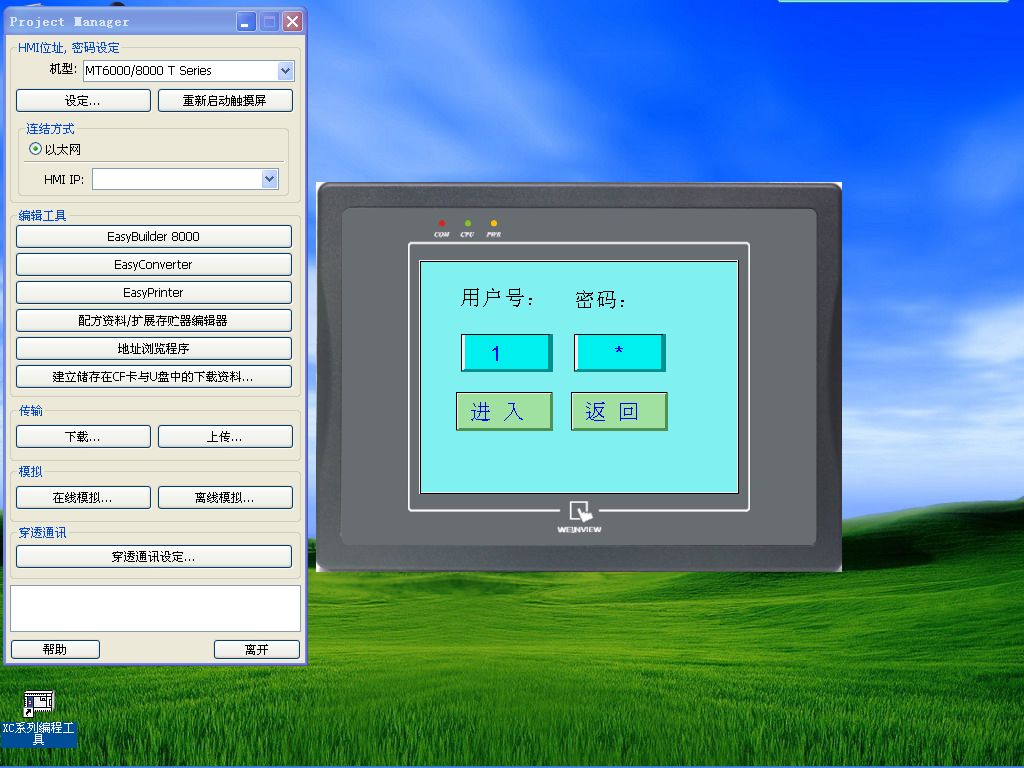Screen dimensions: 1024x768
Task: Open the 设定... settings button
Action: 83,101
